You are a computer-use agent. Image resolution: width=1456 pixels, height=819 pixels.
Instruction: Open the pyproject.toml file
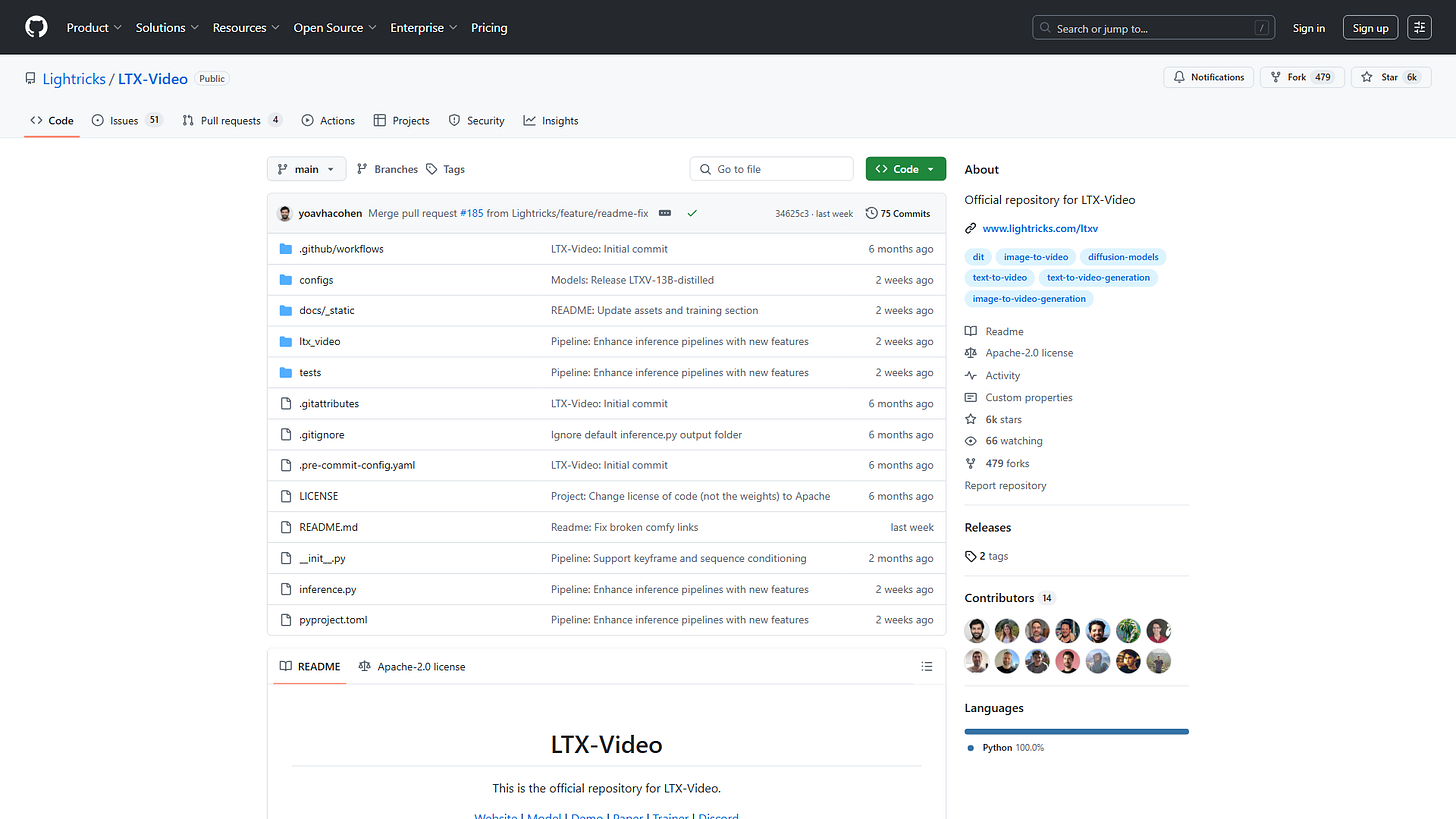point(333,620)
